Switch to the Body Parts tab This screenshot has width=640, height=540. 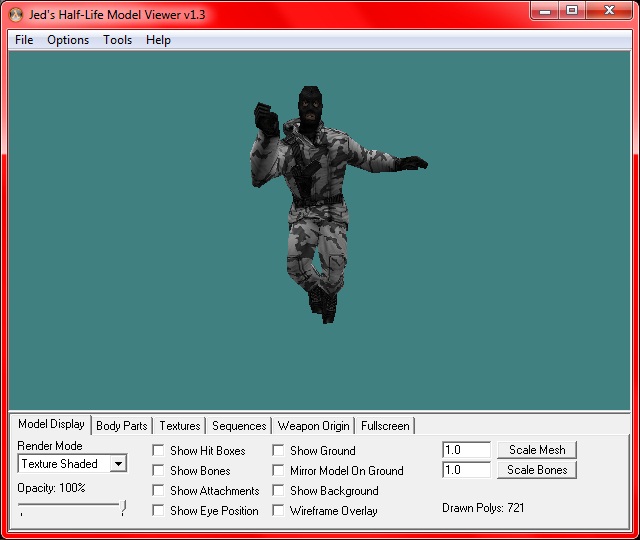[122, 426]
